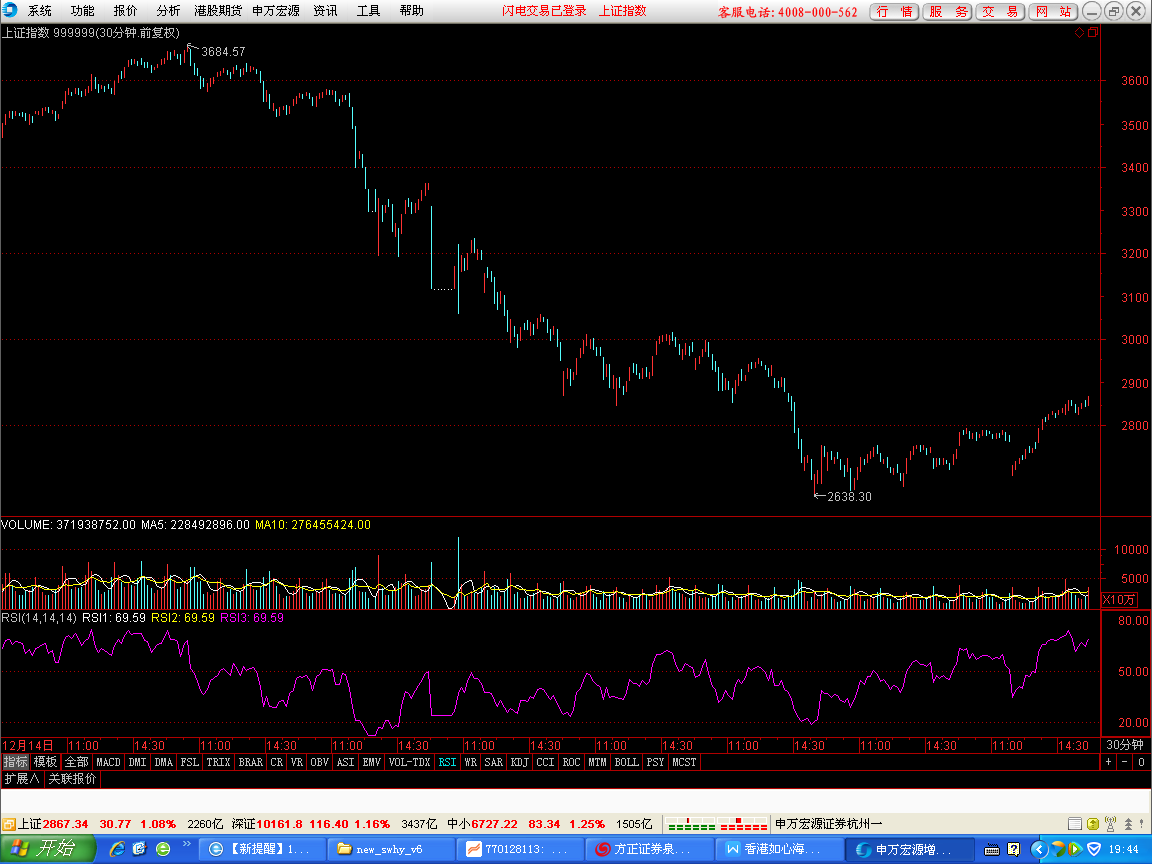Switch to FSL indicator
1152x864 pixels.
click(190, 762)
